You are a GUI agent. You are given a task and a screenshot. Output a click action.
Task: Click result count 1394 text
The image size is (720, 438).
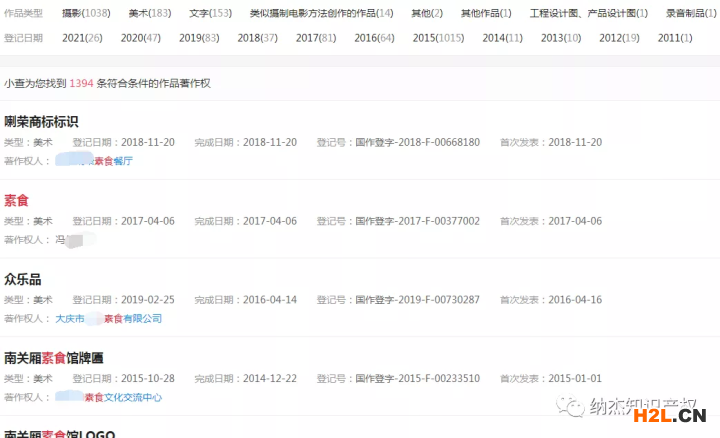tap(81, 83)
